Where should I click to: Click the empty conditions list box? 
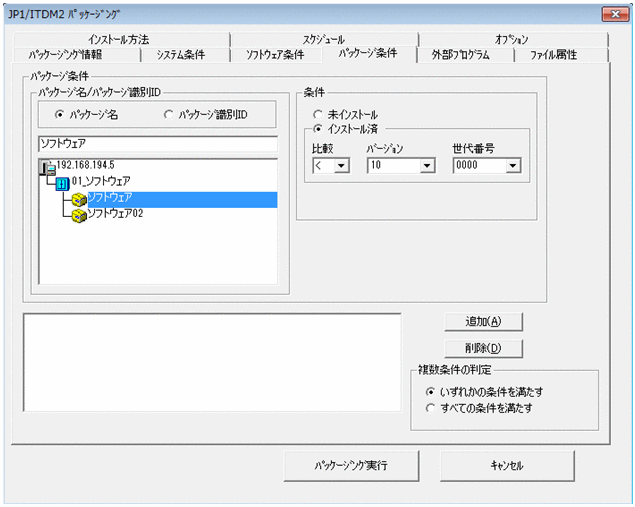tap(213, 362)
